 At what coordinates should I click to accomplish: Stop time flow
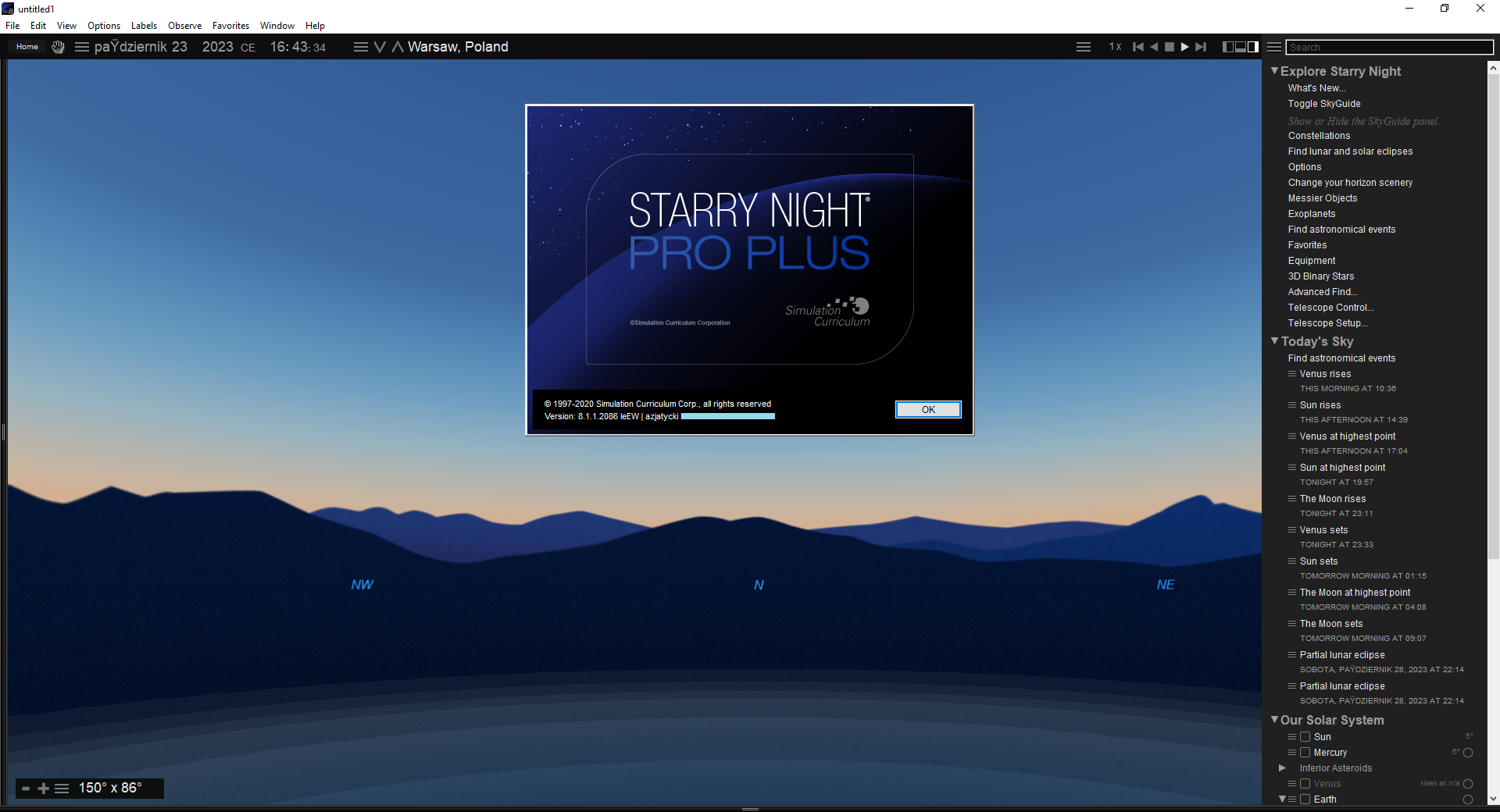pyautogui.click(x=1170, y=47)
